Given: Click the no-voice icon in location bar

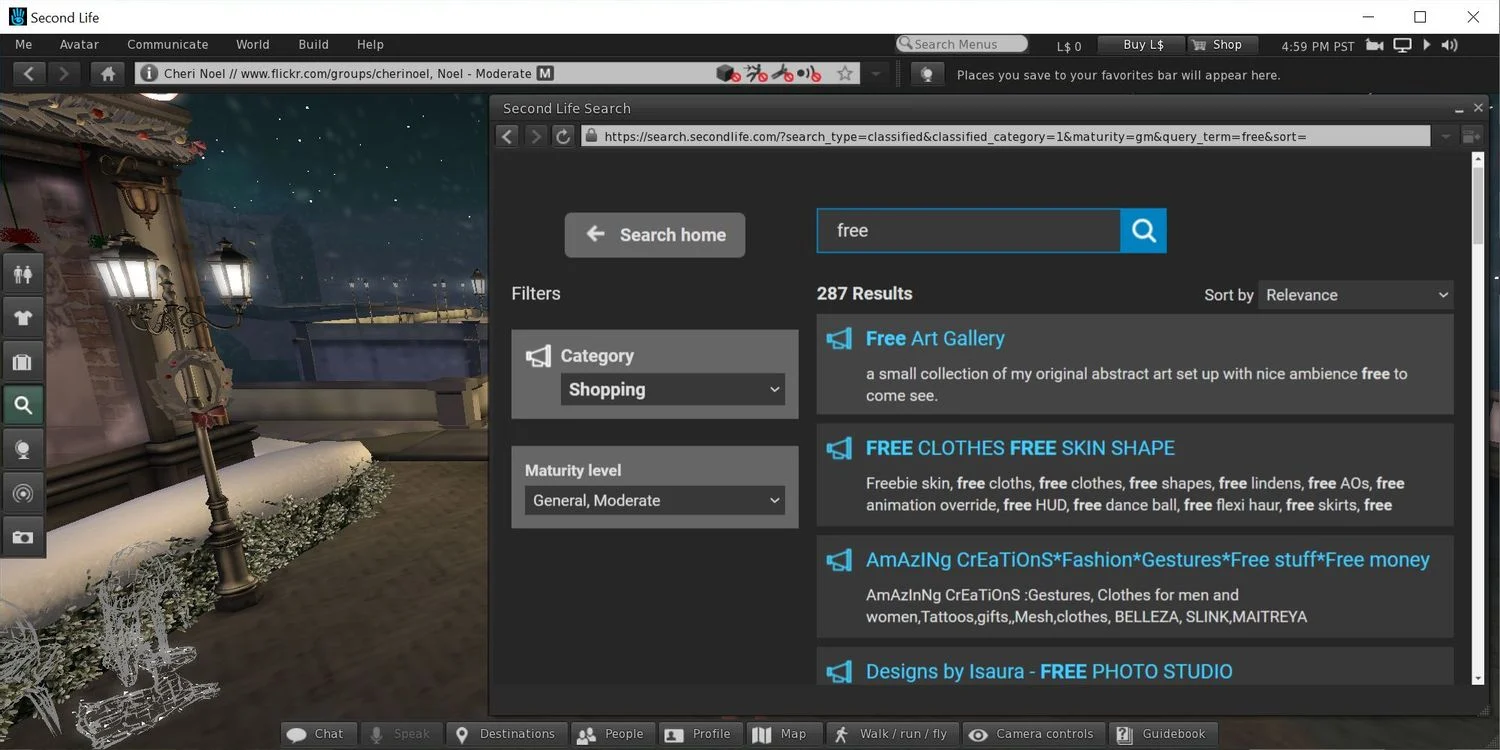Looking at the screenshot, I should [810, 74].
